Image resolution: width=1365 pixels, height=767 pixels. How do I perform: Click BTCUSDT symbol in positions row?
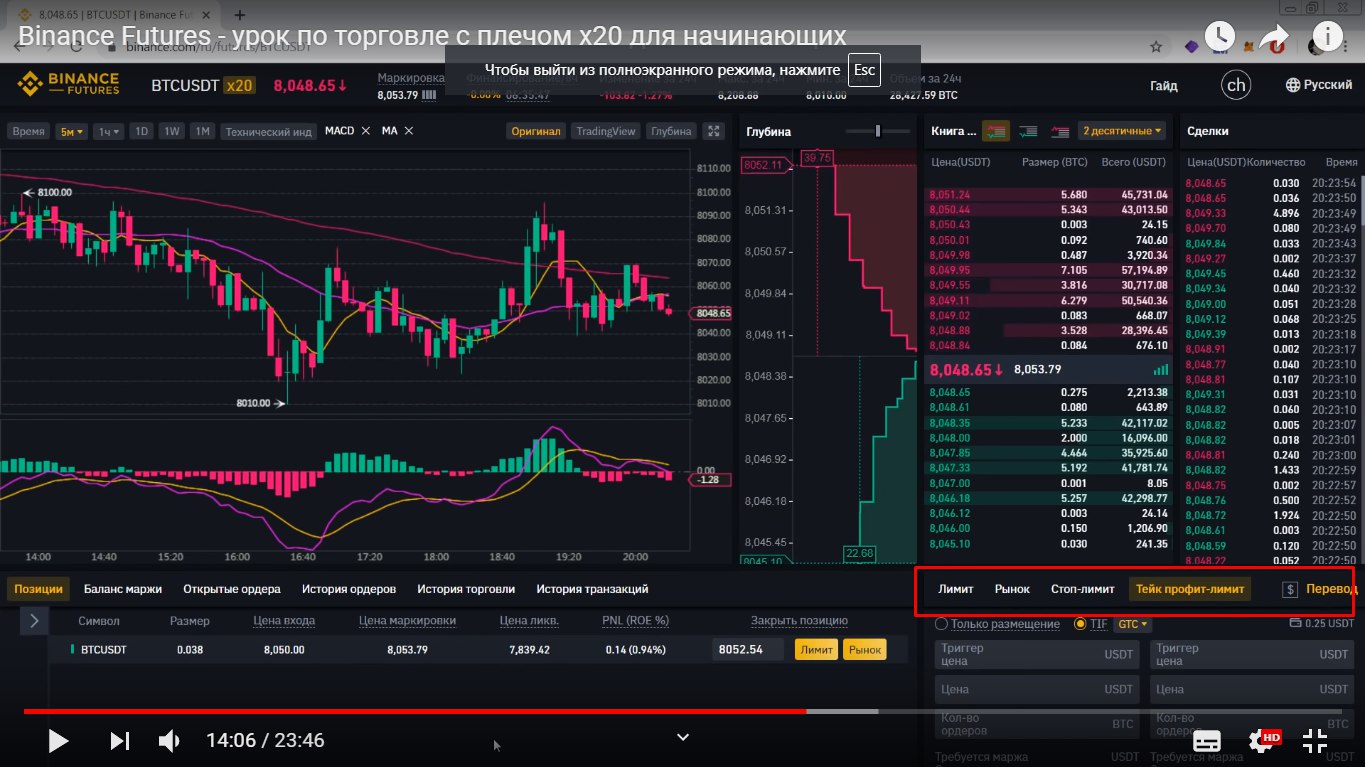click(x=104, y=649)
